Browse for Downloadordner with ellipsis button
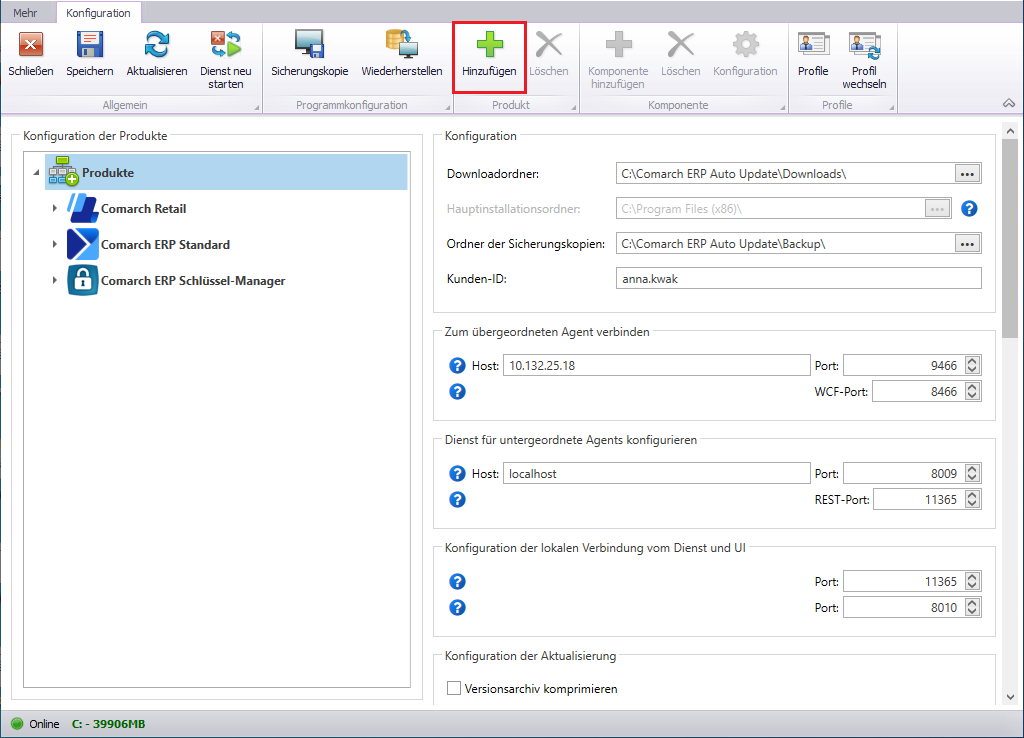Screen dimensions: 1024x738 point(966,173)
